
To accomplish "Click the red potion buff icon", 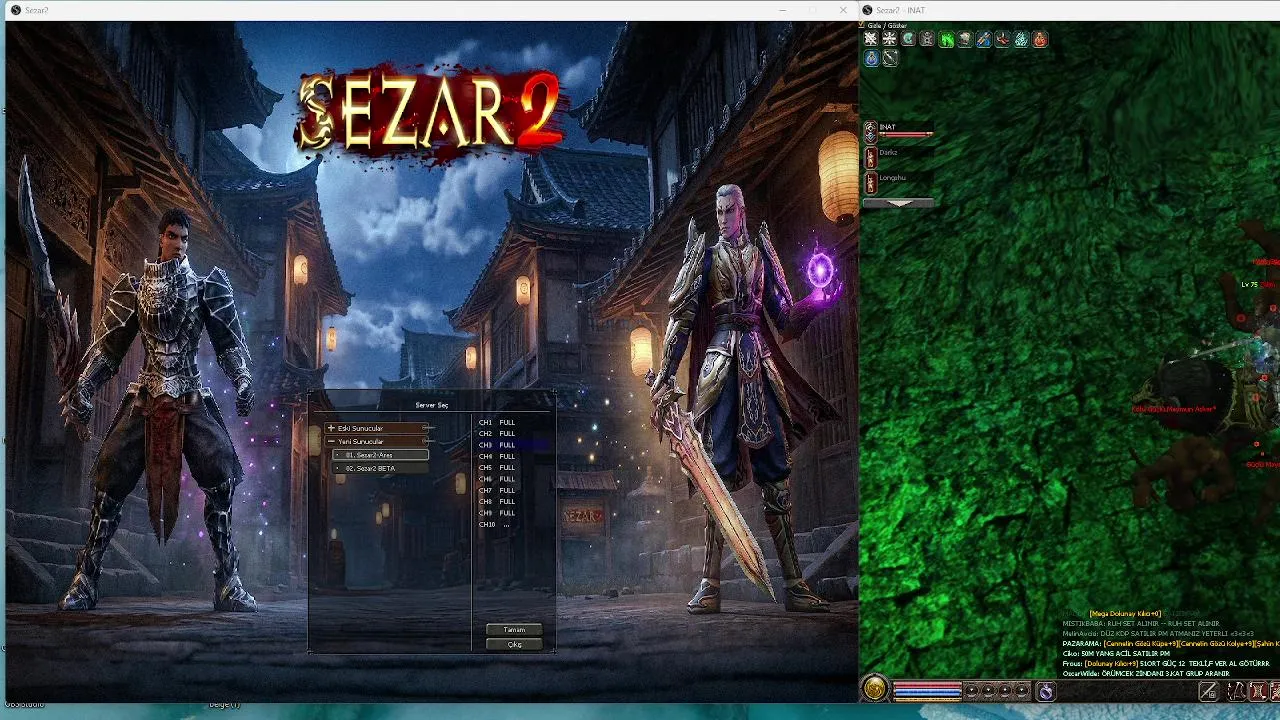I will pyautogui.click(x=1040, y=39).
